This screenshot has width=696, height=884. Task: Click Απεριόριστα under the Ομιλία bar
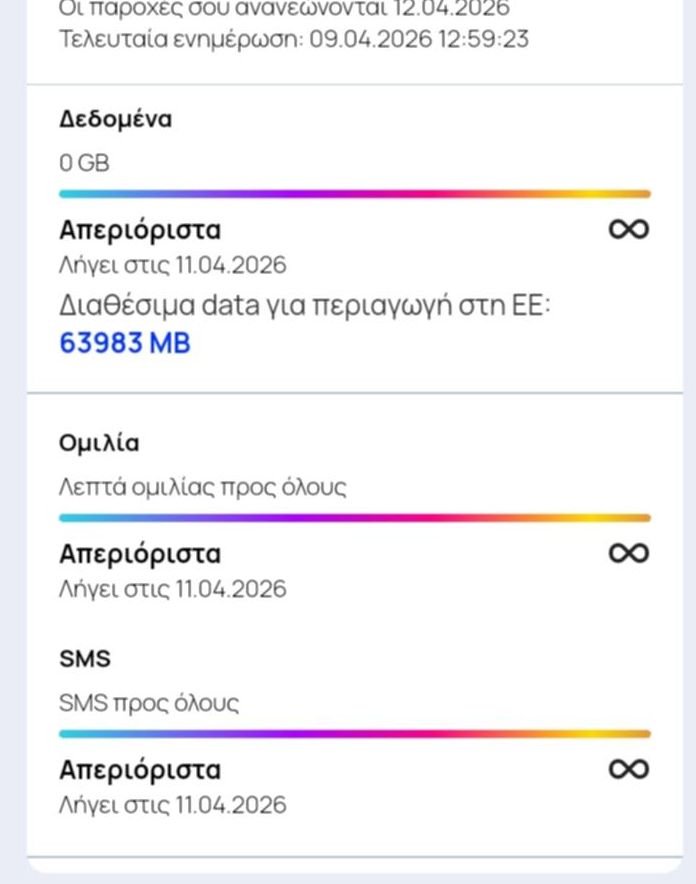(140, 554)
